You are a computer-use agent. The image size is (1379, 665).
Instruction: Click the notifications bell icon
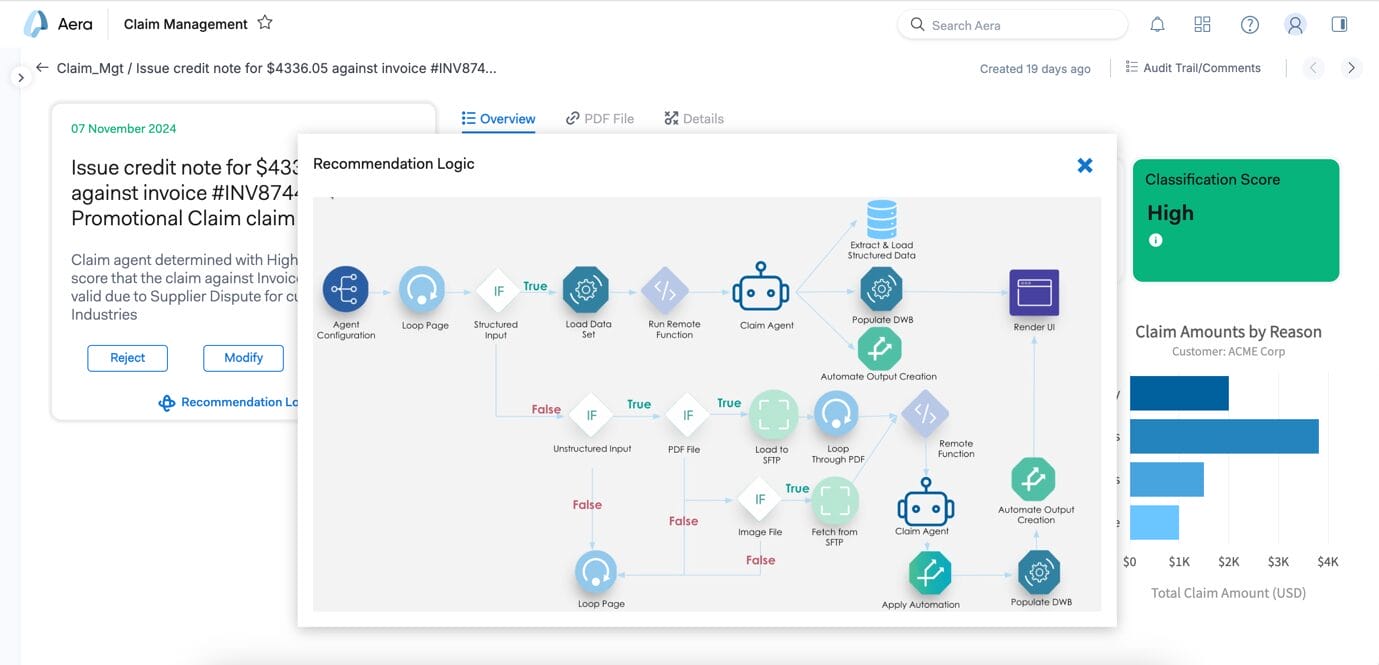tap(1157, 25)
